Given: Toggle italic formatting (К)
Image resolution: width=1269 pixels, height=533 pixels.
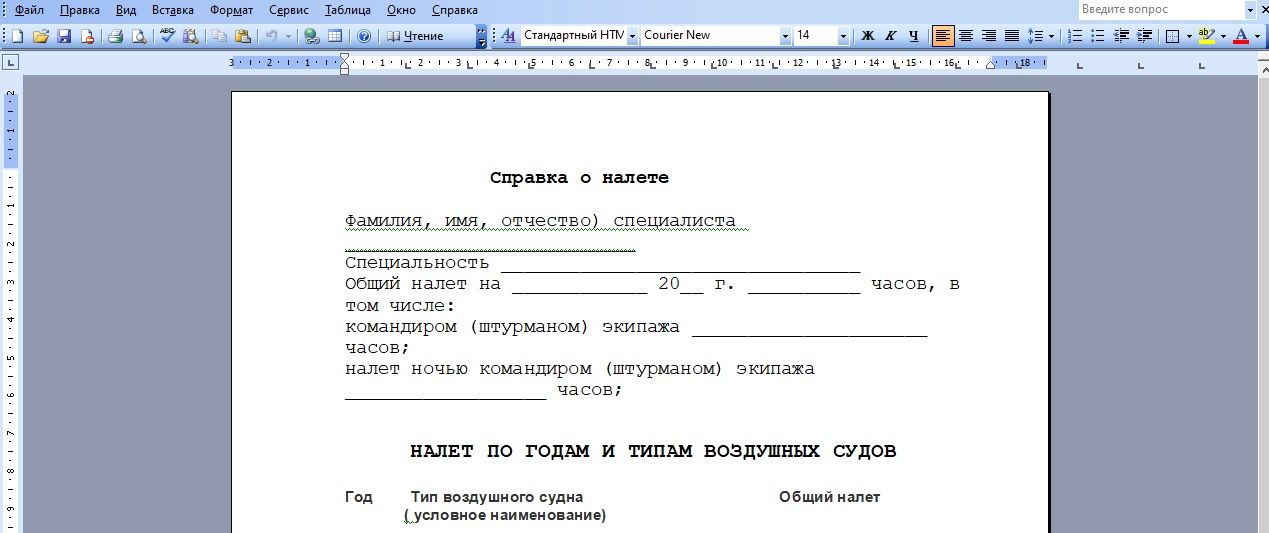Looking at the screenshot, I should click(891, 36).
